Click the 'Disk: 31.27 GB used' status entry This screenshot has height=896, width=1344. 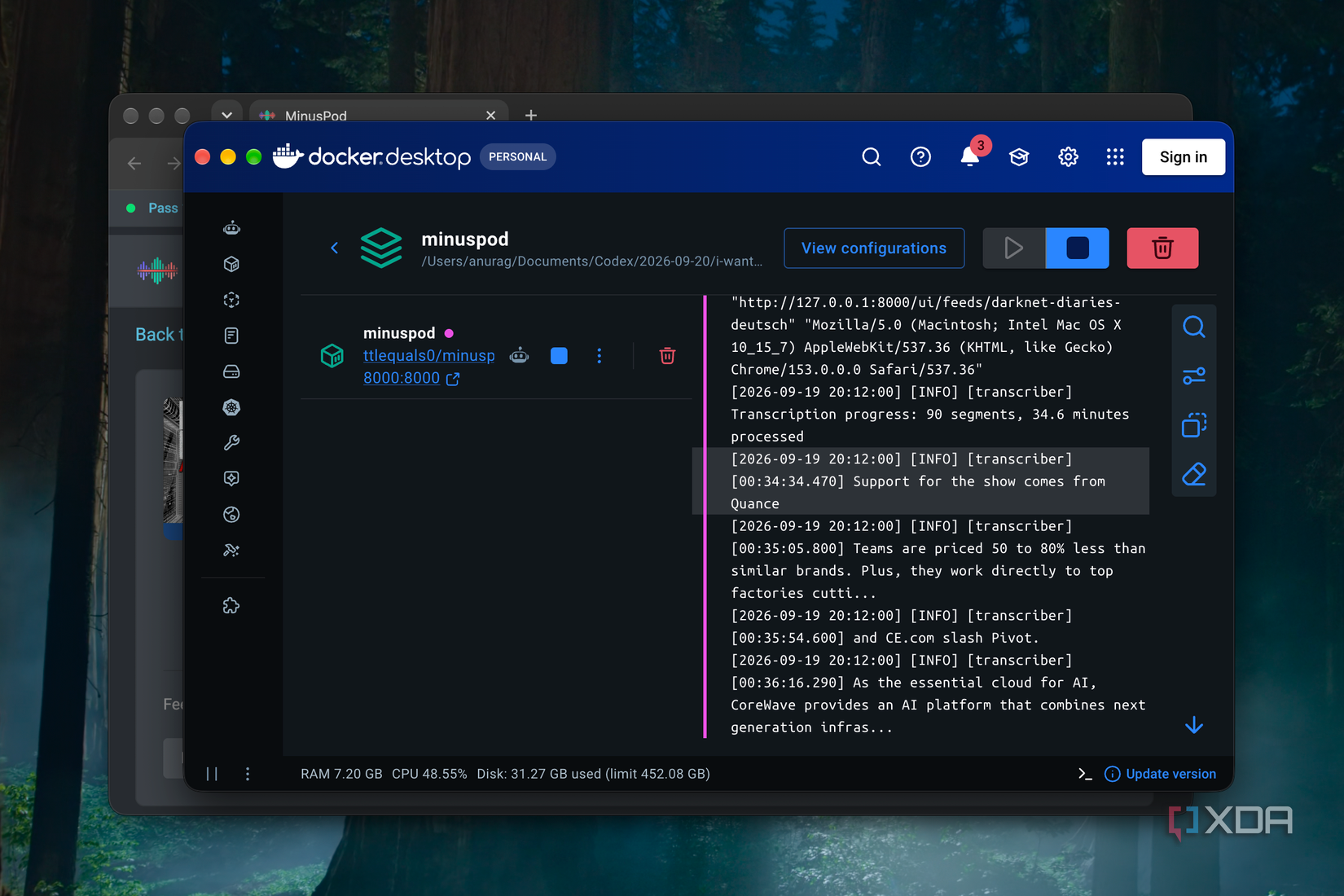click(x=593, y=774)
